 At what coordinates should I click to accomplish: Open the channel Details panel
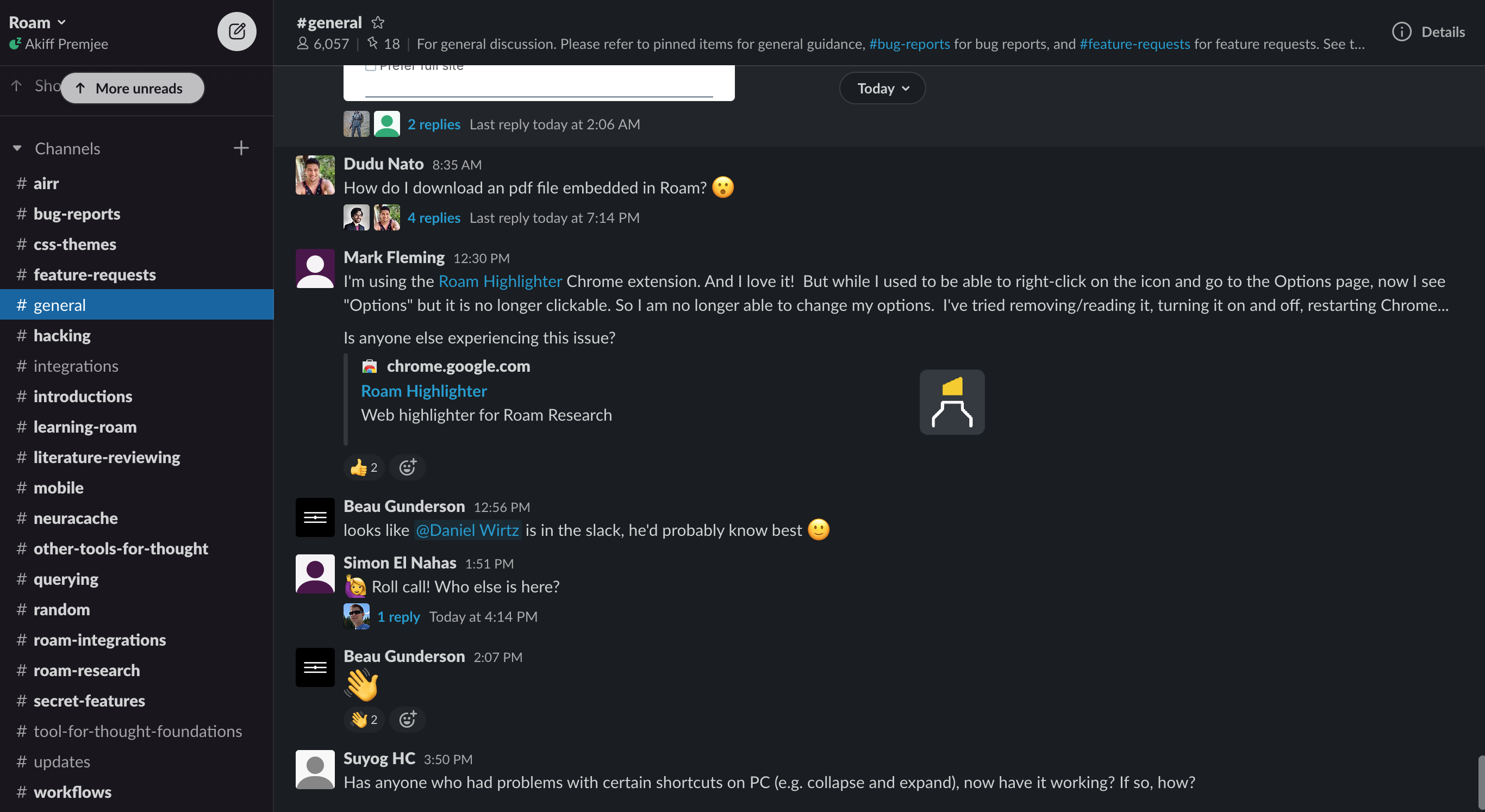[1428, 32]
